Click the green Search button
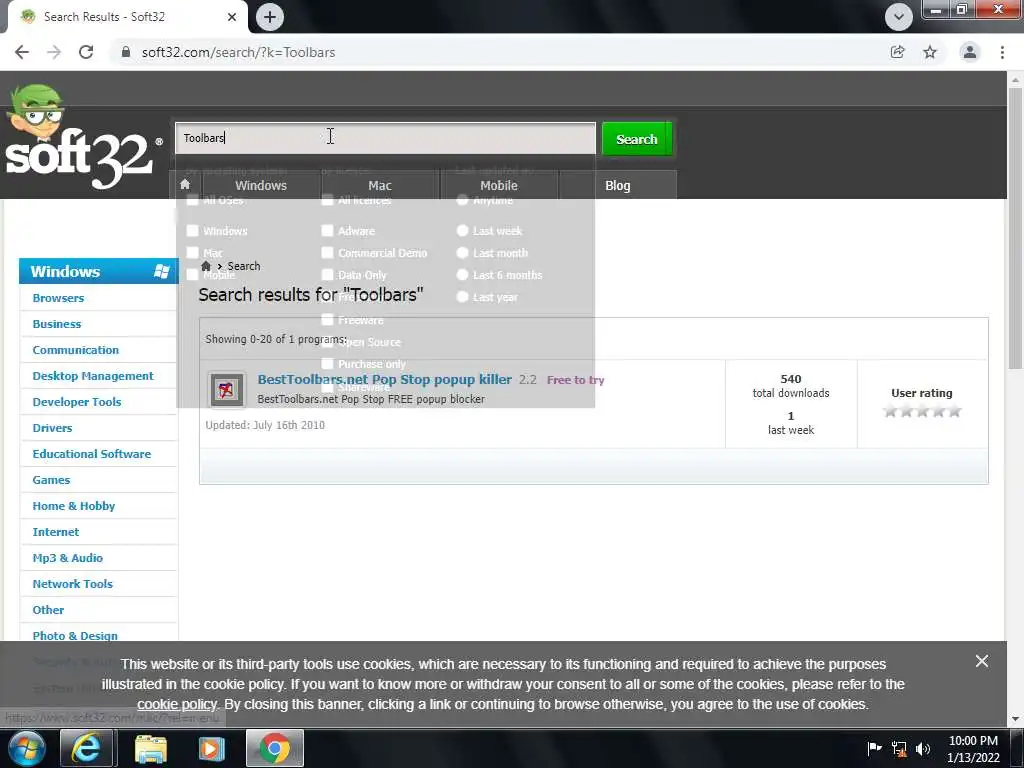 (637, 139)
